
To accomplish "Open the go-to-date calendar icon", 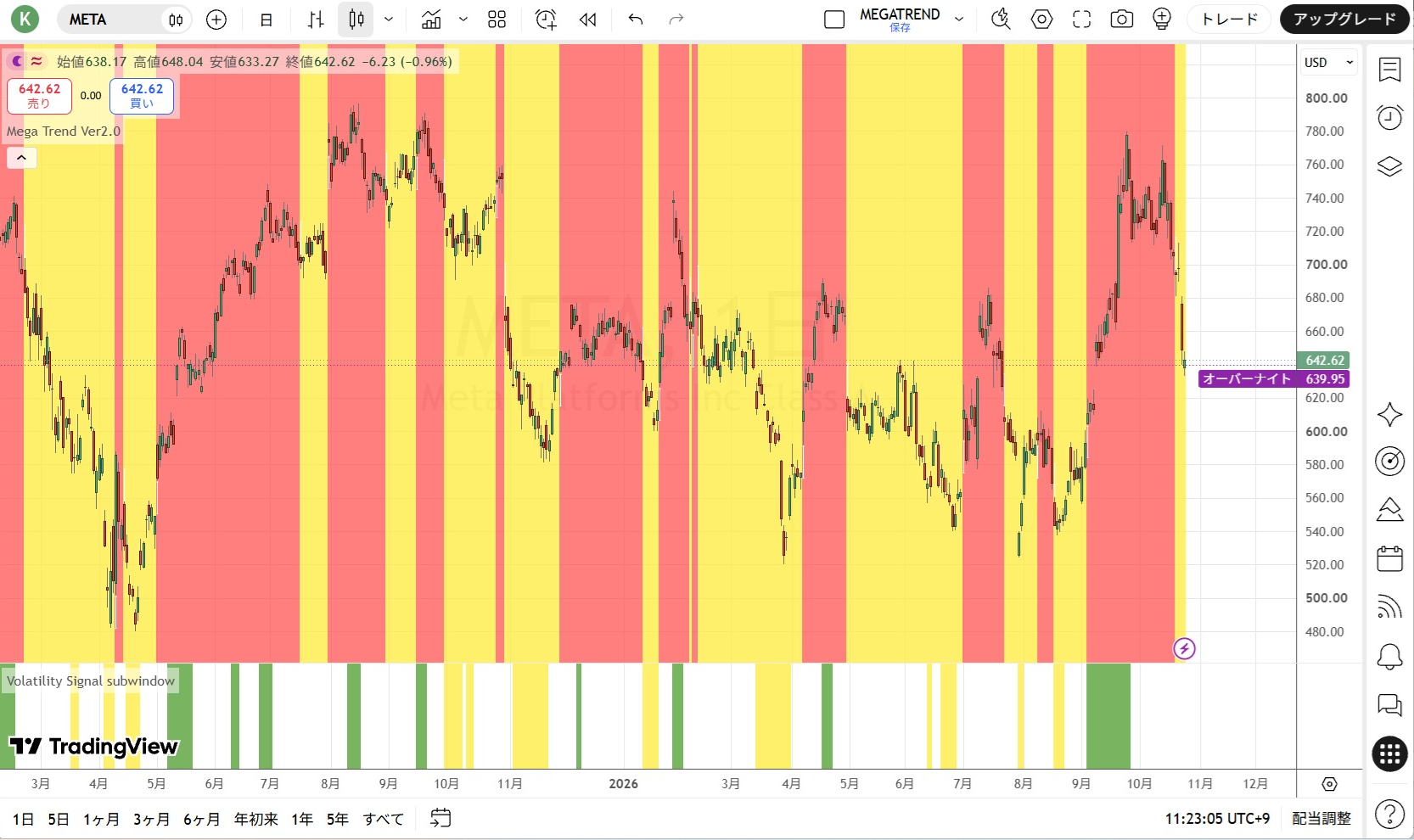I will click(x=440, y=819).
